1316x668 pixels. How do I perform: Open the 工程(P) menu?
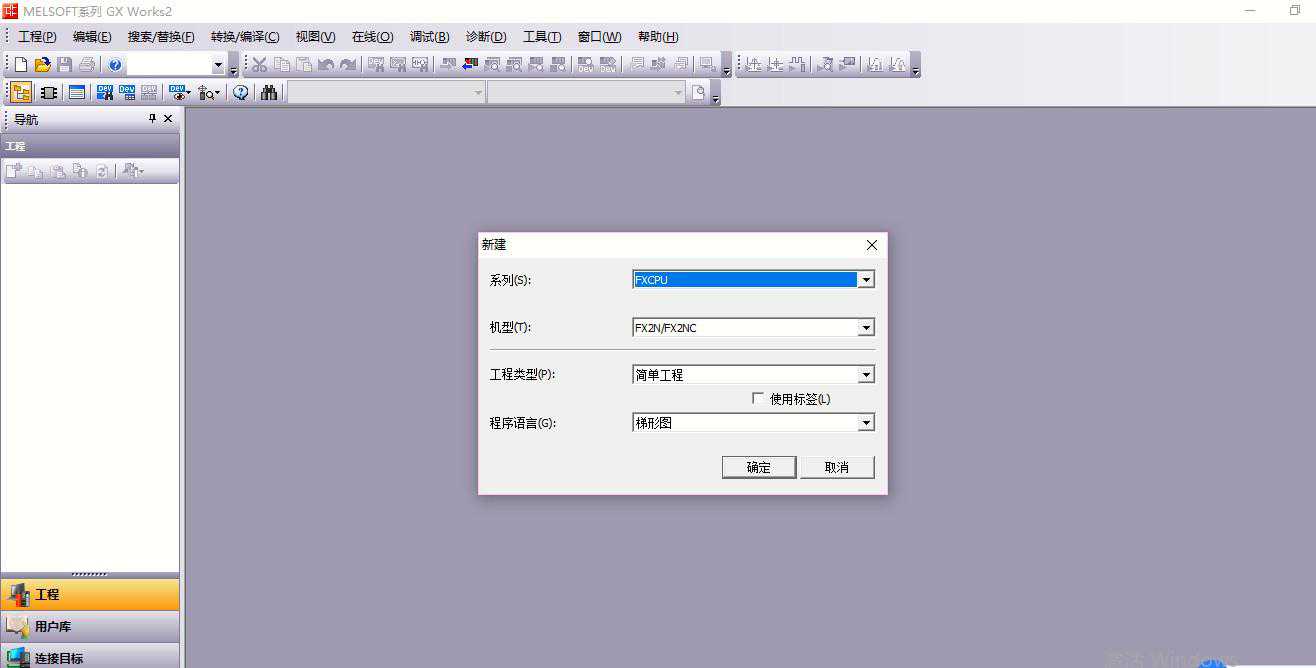click(x=37, y=37)
